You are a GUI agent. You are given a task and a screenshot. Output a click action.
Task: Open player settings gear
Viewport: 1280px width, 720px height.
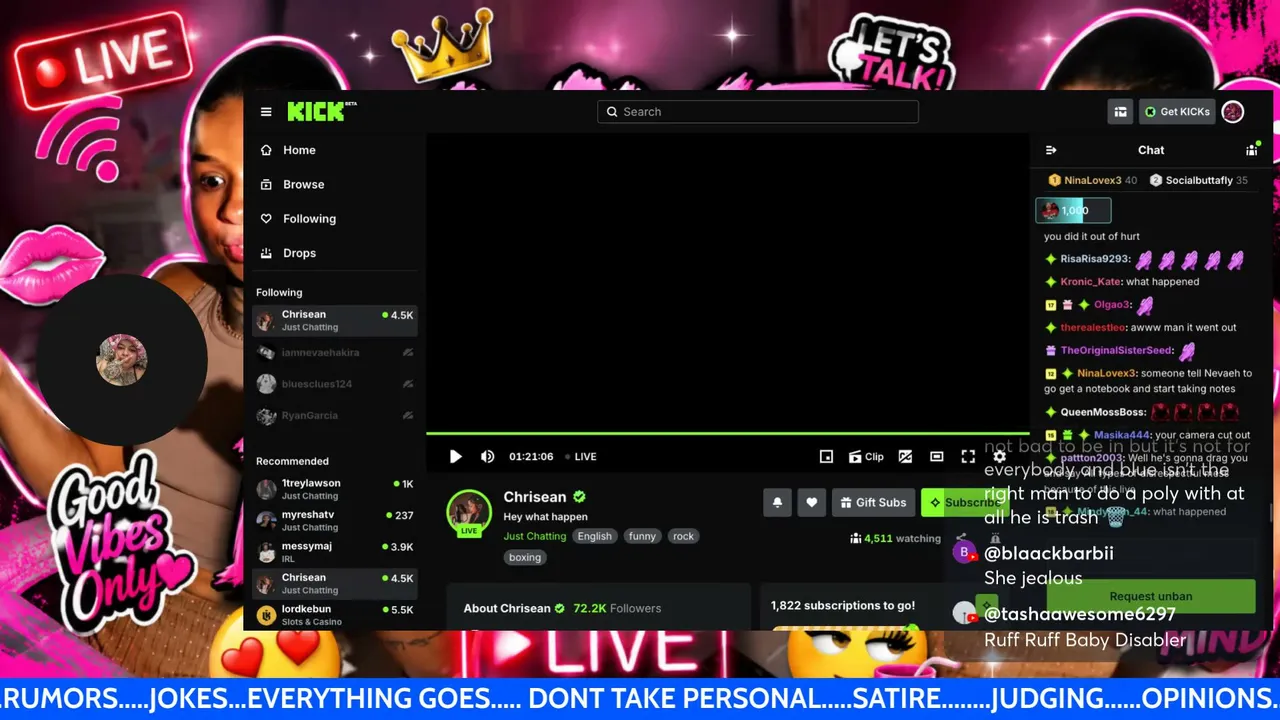(999, 456)
